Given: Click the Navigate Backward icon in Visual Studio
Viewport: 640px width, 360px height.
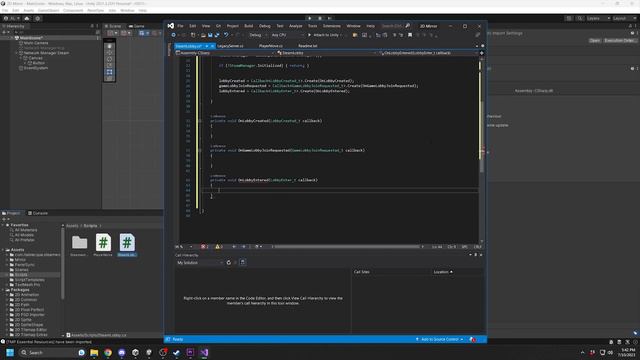Looking at the screenshot, I should click(x=174, y=35).
